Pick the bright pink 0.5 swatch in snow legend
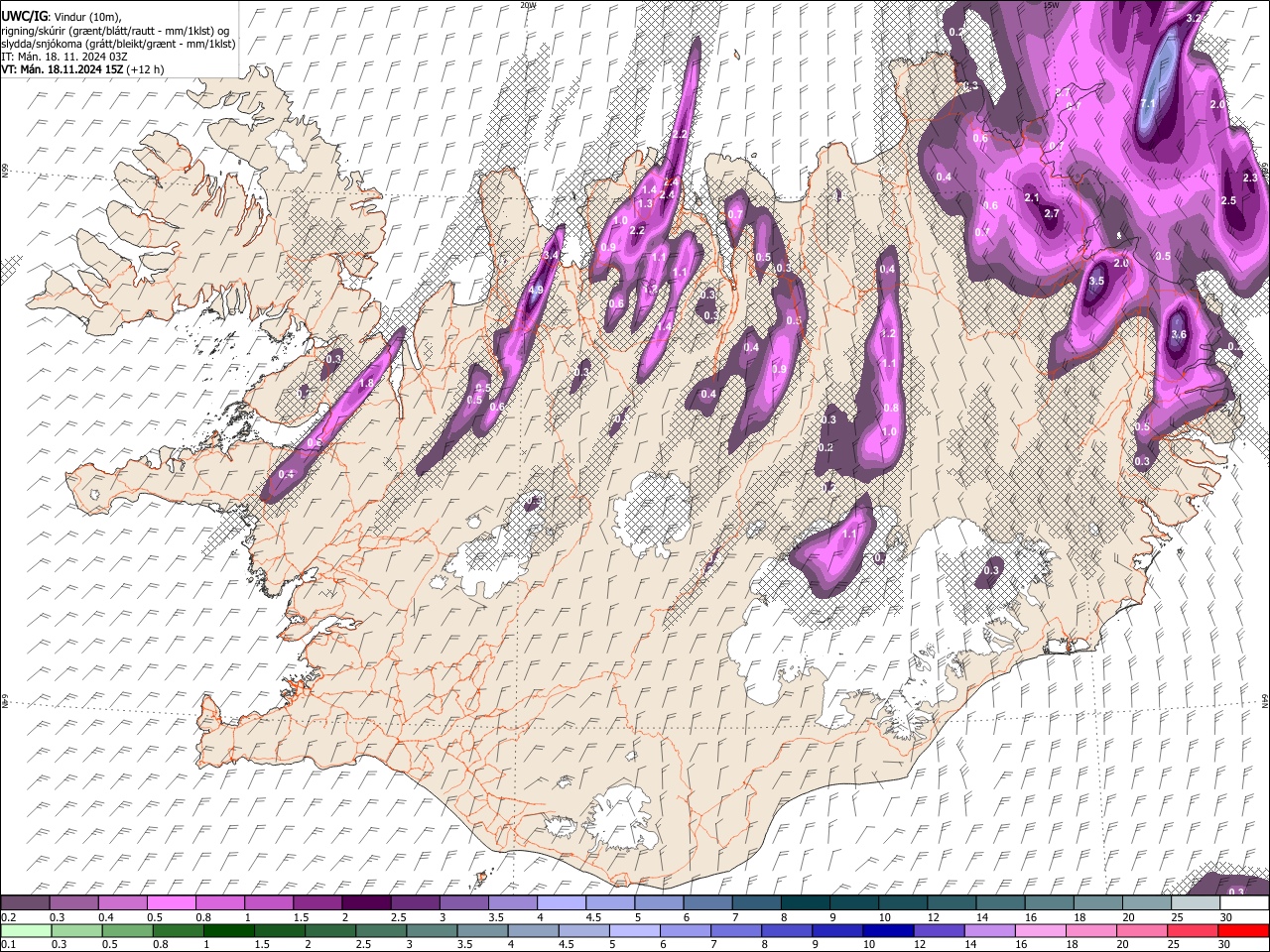This screenshot has width=1270, height=952. pos(172,902)
